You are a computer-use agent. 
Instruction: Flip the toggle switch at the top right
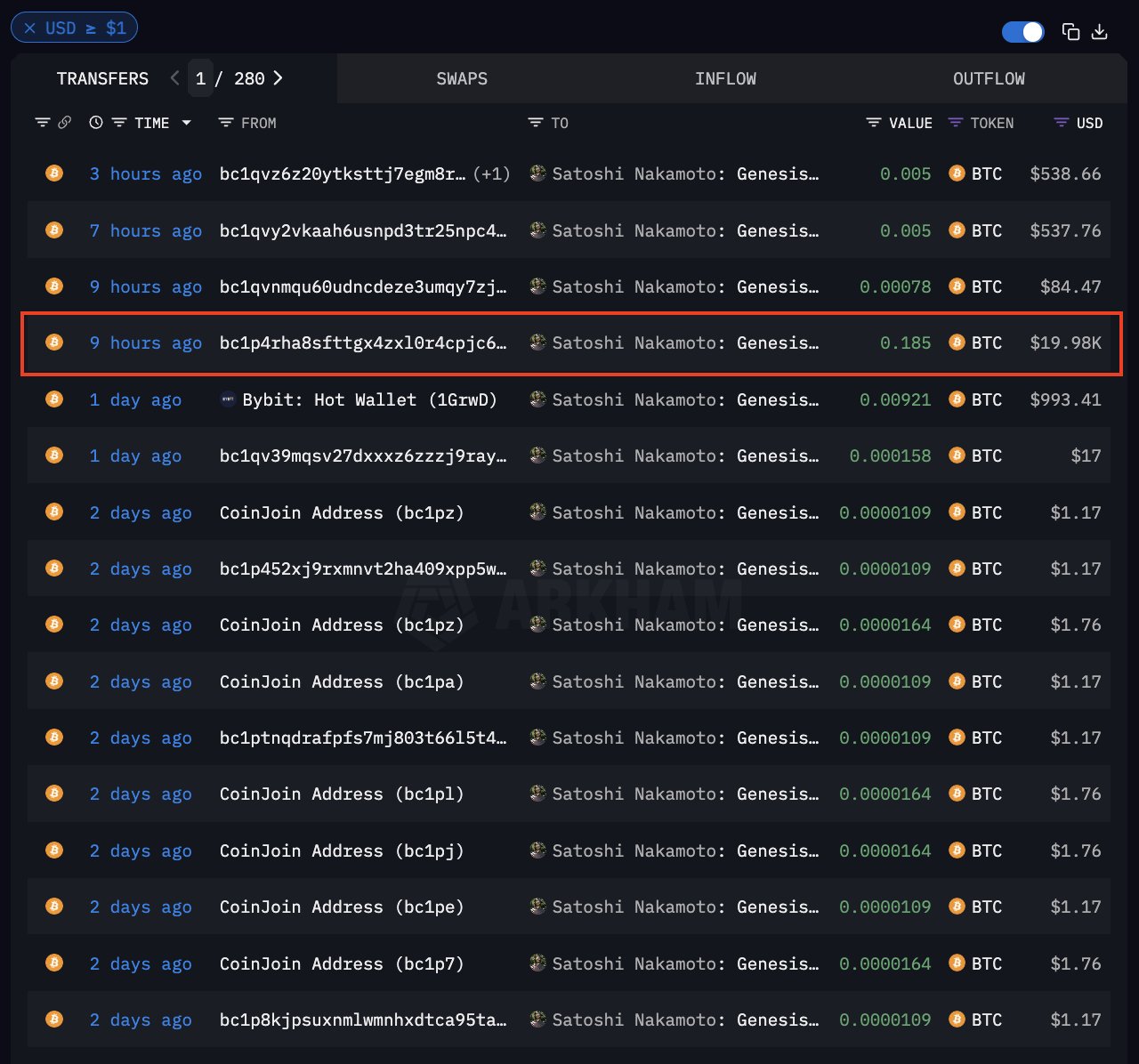[x=1022, y=31]
